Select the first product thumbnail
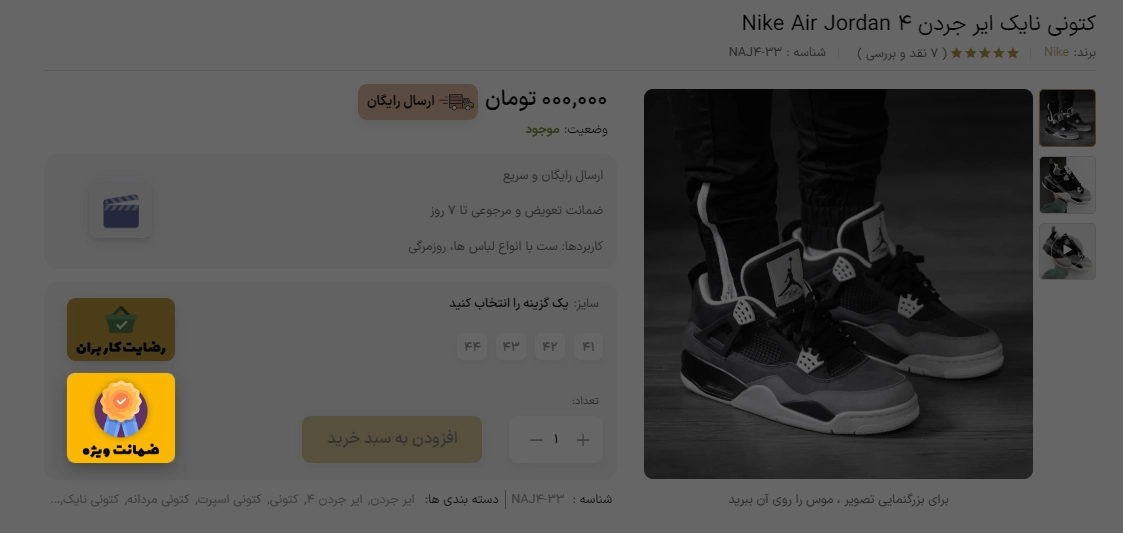This screenshot has height=533, width=1123. [1067, 118]
